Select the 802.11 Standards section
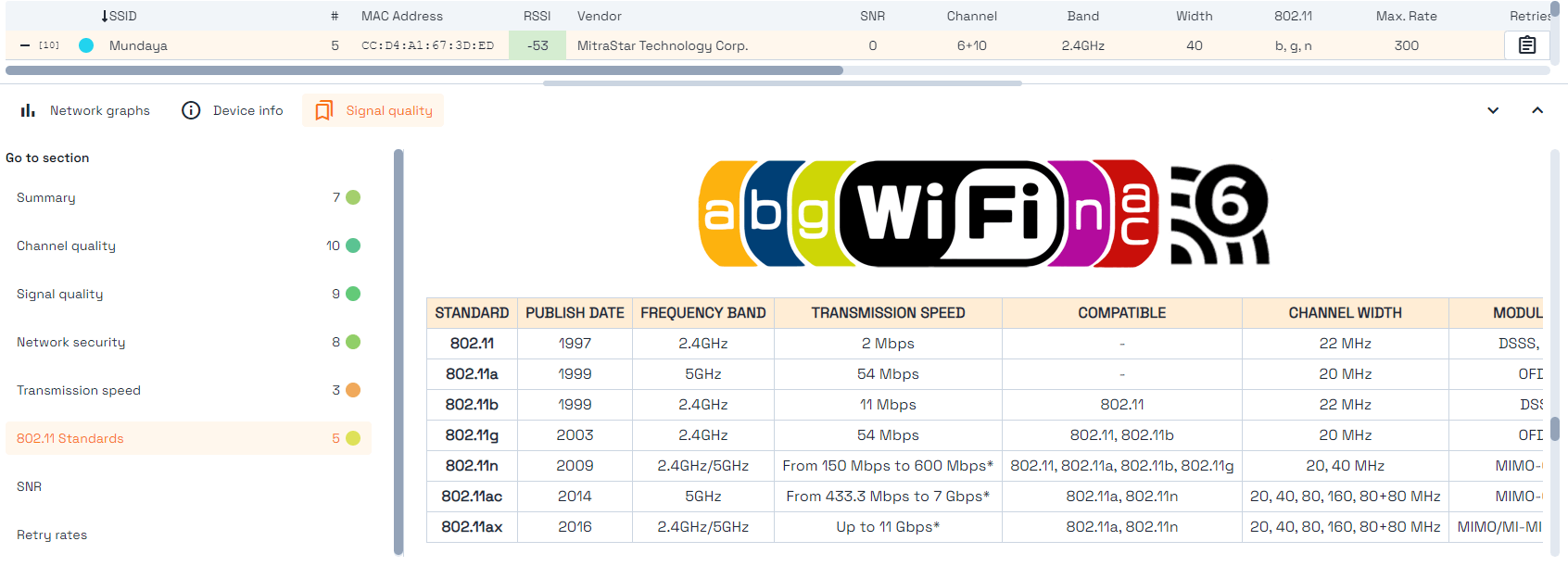The height and width of the screenshot is (566, 1568). click(188, 438)
